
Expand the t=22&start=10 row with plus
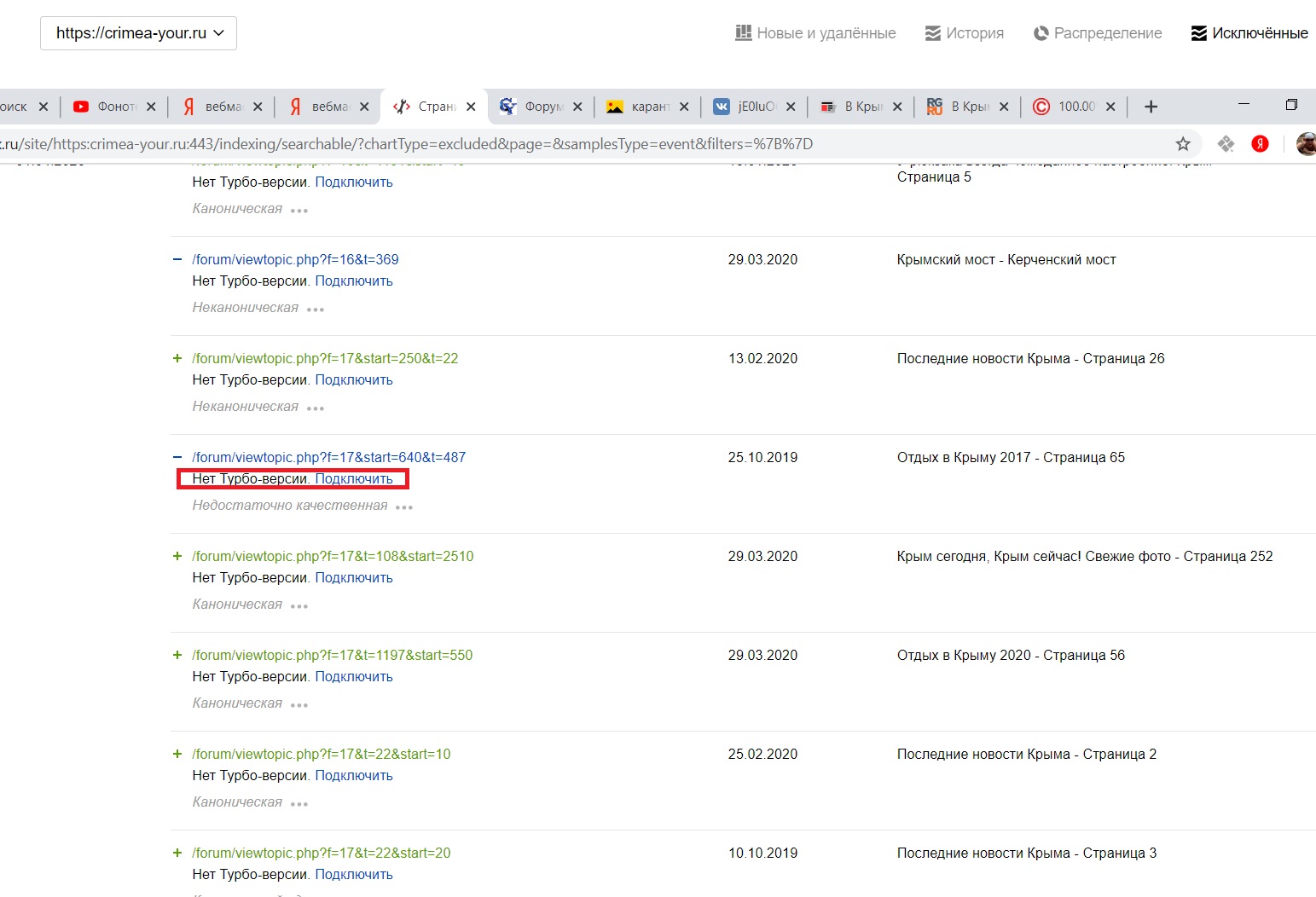(x=177, y=754)
